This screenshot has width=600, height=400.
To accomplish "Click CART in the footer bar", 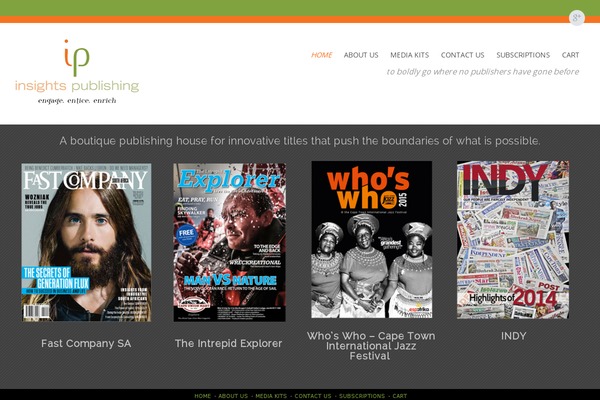I will coord(399,396).
